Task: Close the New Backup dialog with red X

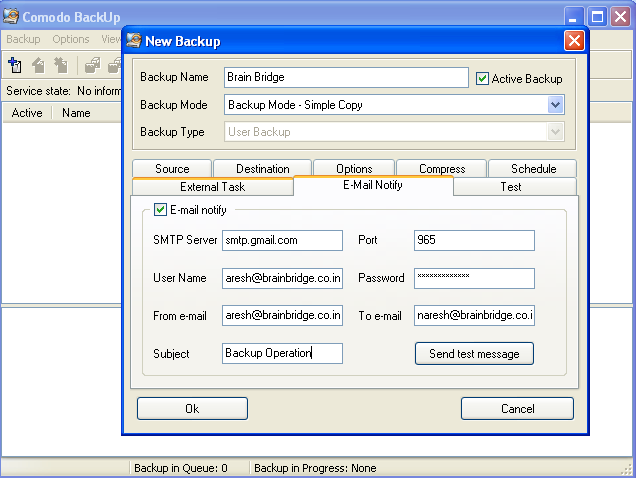Action: click(x=574, y=41)
